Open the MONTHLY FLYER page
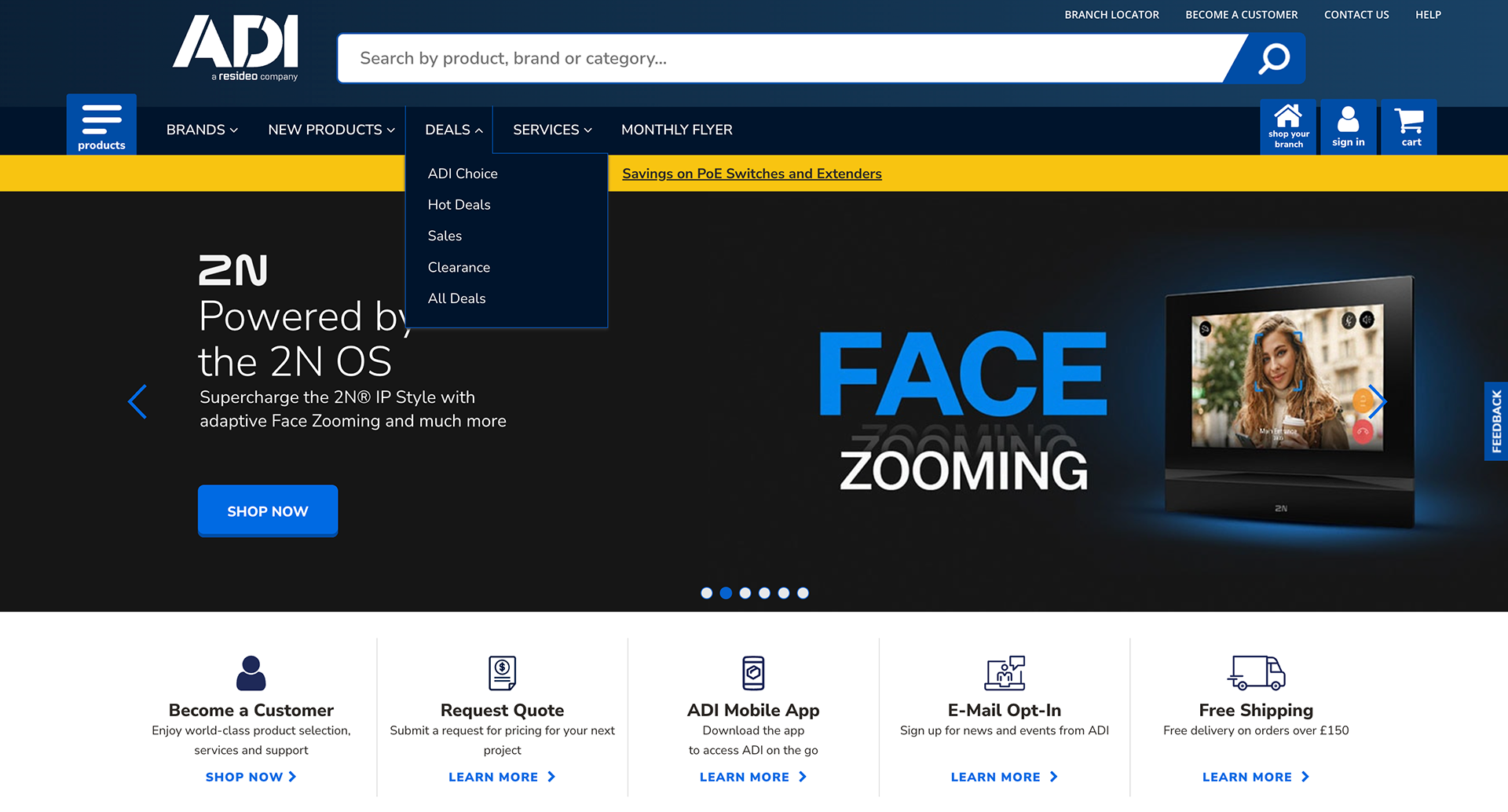The width and height of the screenshot is (1508, 812). pyautogui.click(x=677, y=130)
